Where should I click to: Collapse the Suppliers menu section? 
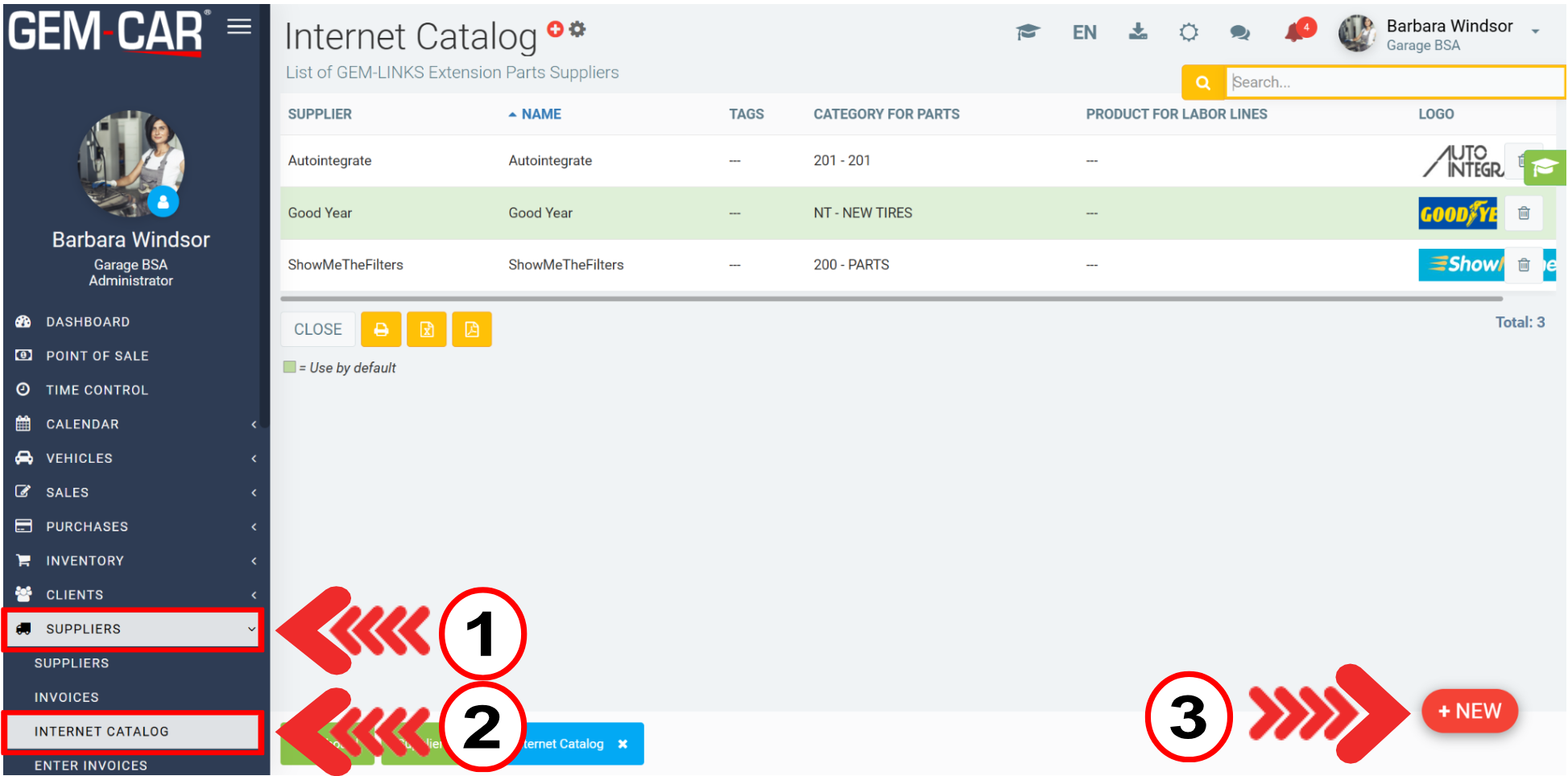(x=133, y=629)
